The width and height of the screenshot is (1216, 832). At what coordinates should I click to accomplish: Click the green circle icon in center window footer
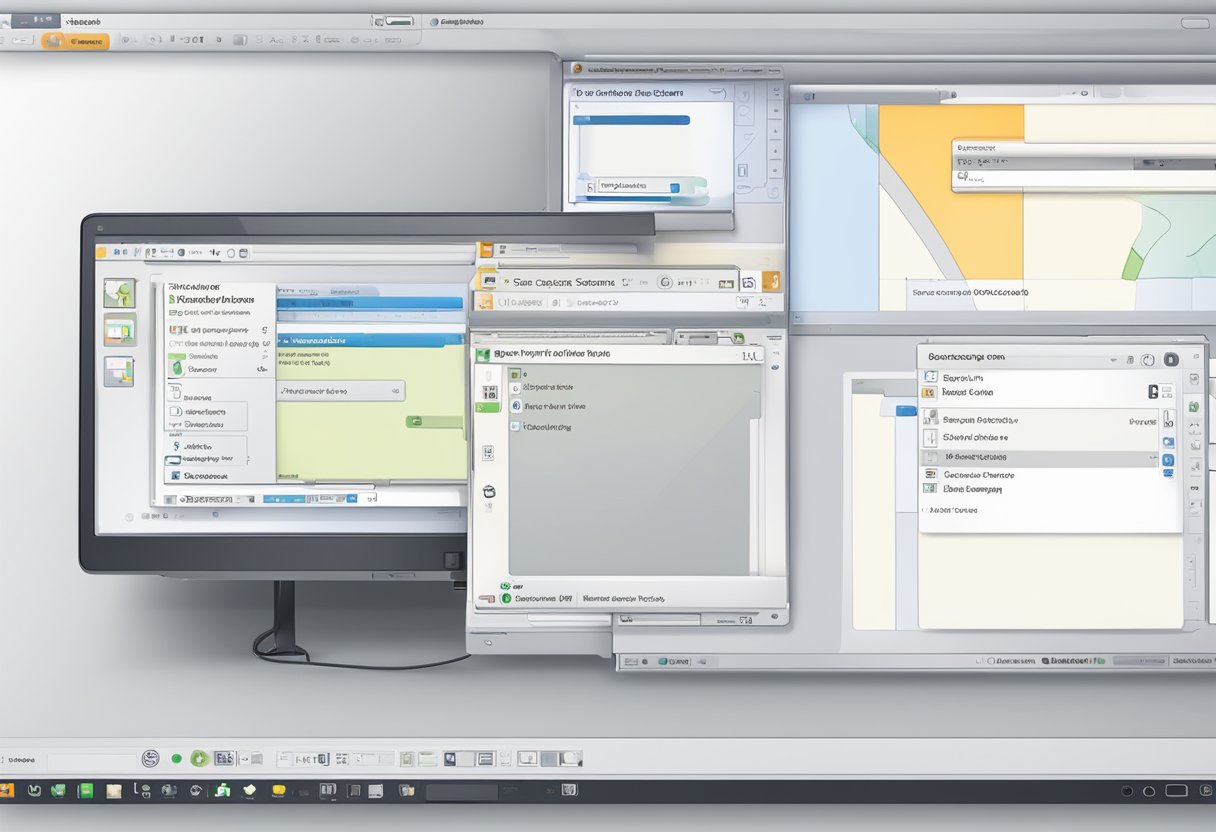[506, 598]
